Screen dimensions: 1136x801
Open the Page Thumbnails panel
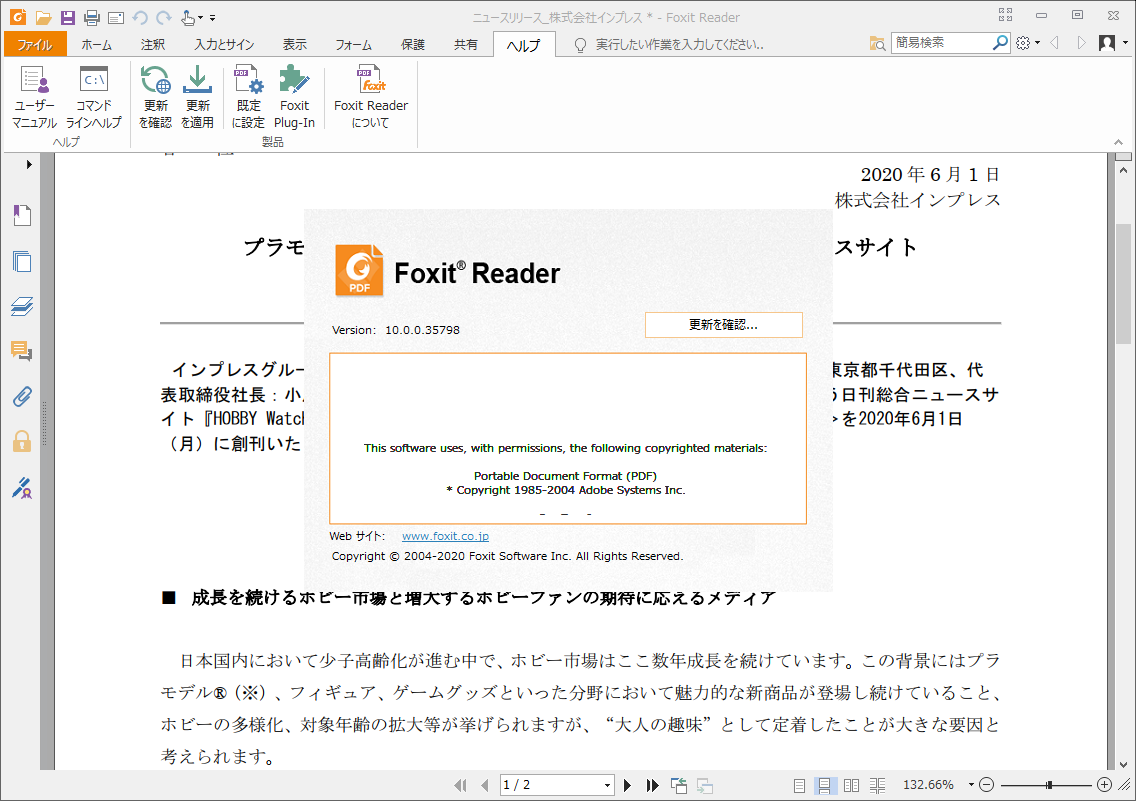(x=22, y=262)
